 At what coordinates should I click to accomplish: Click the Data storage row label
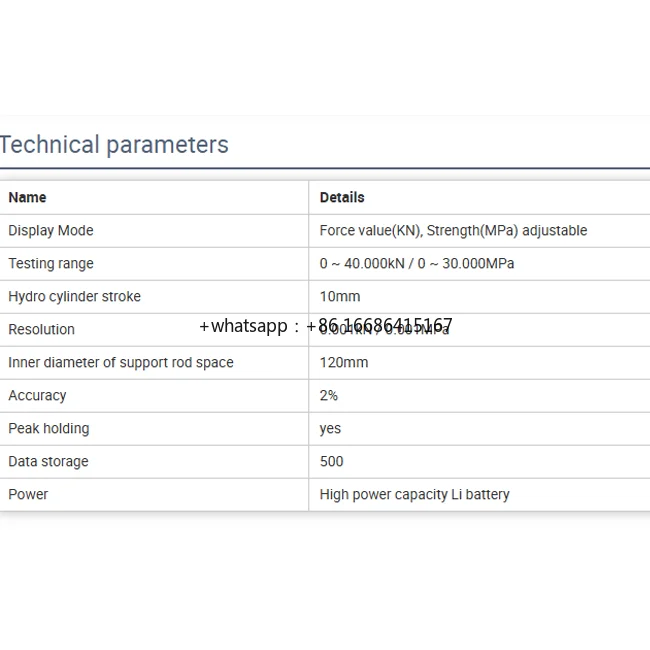pos(48,461)
